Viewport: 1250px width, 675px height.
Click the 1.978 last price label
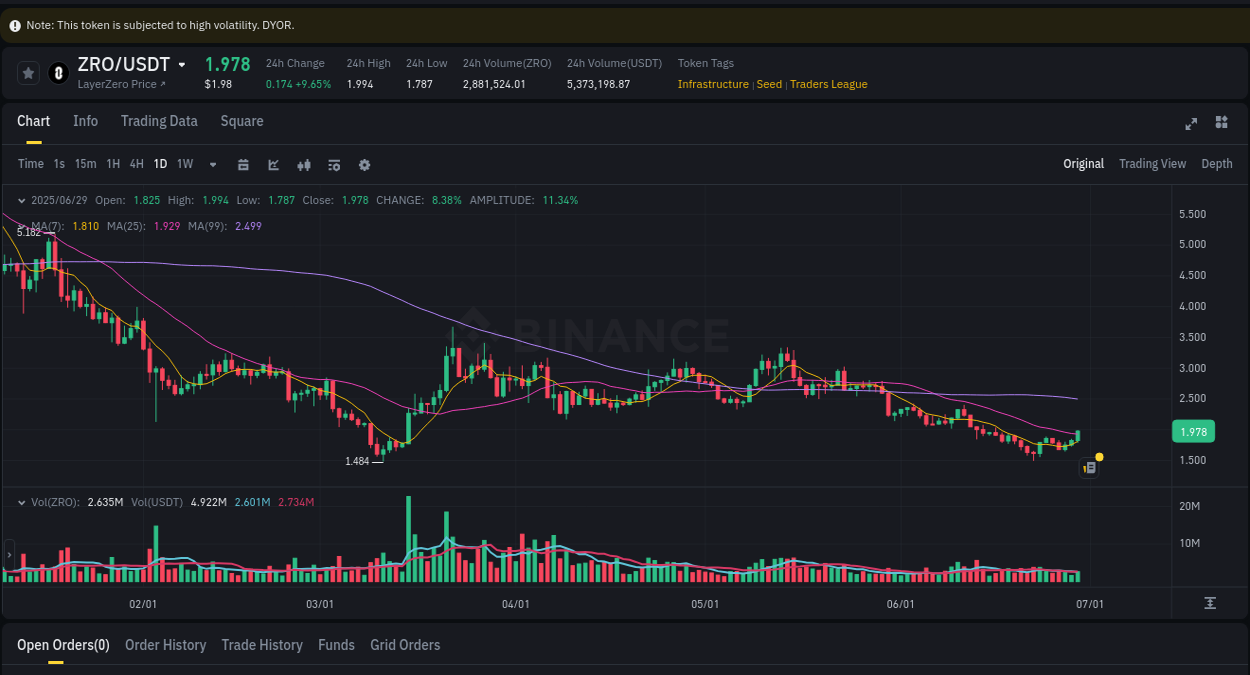(x=1193, y=431)
